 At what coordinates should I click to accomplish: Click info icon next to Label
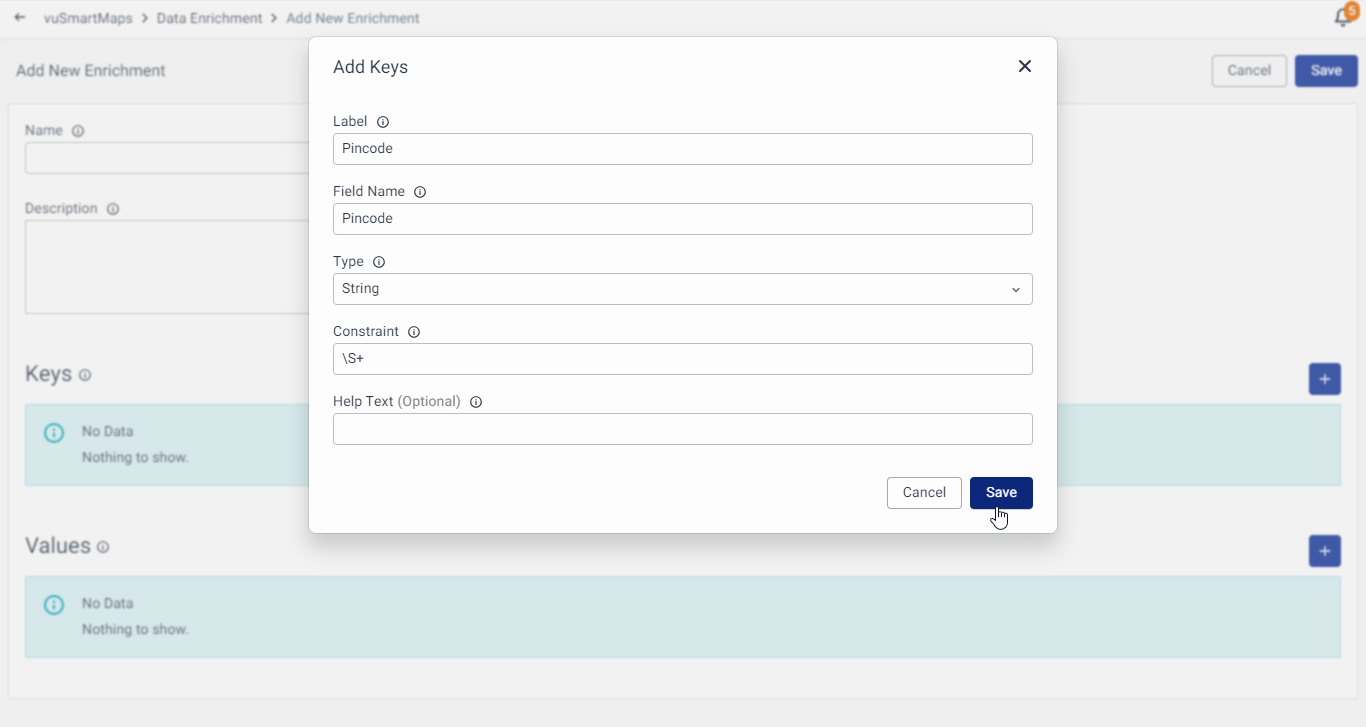point(383,122)
